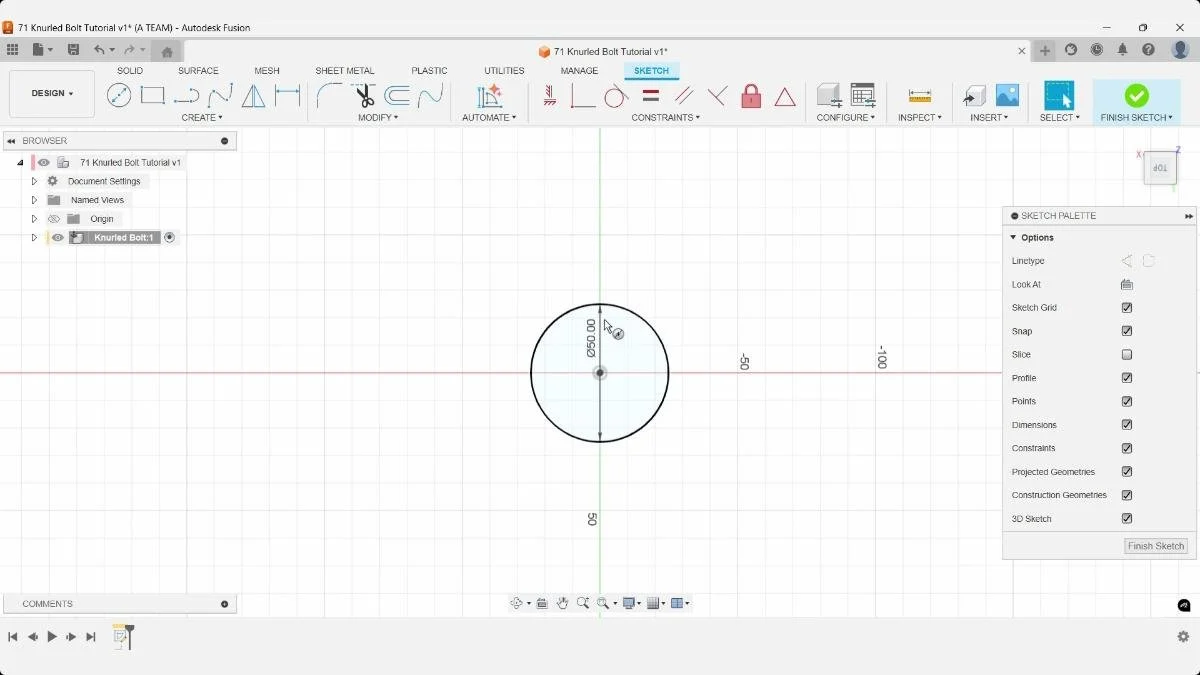Click the ViewCube in the corner
This screenshot has width=1200, height=675.
[x=1160, y=168]
